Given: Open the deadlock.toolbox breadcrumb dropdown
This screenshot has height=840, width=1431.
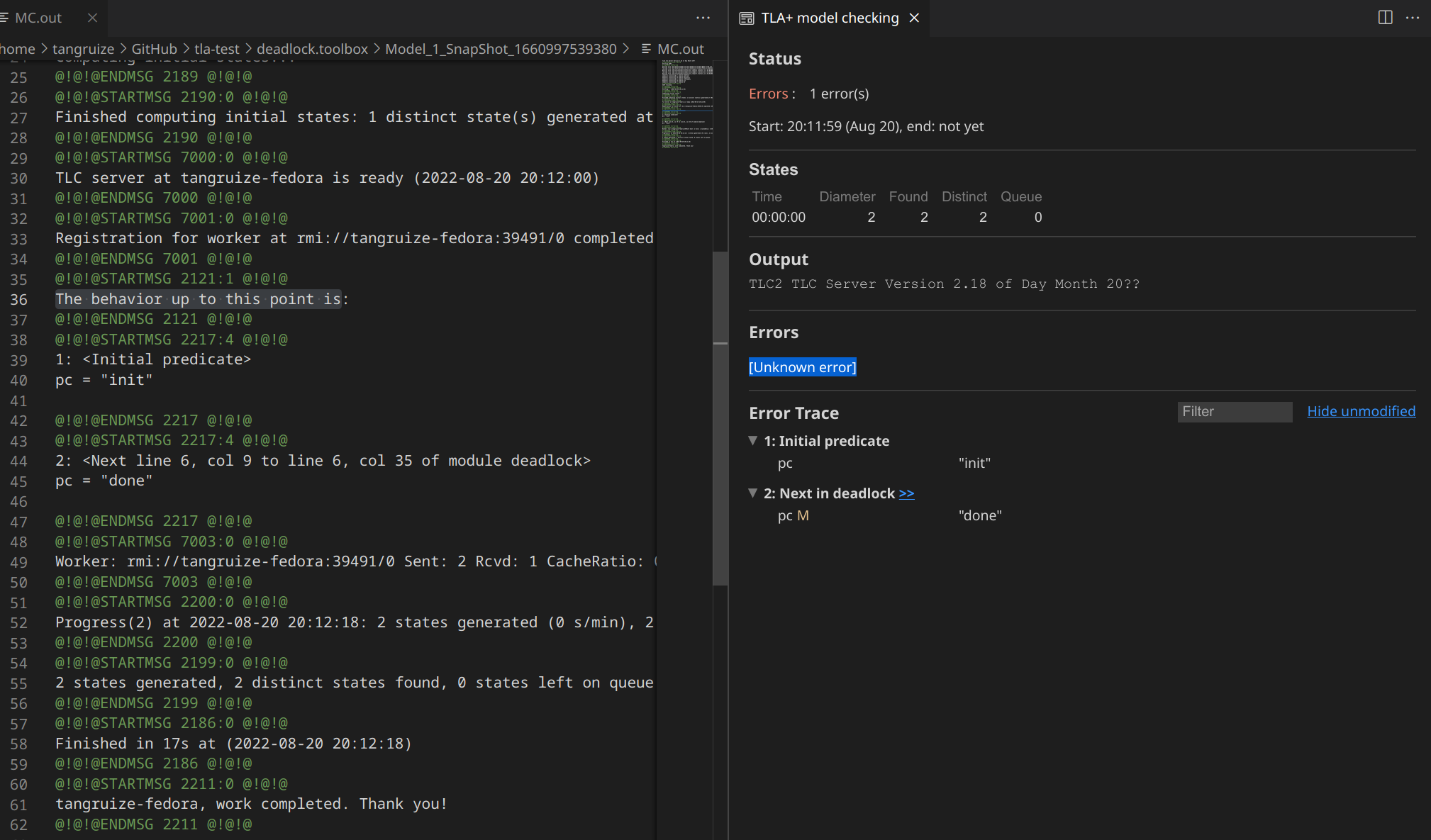Looking at the screenshot, I should click(311, 49).
